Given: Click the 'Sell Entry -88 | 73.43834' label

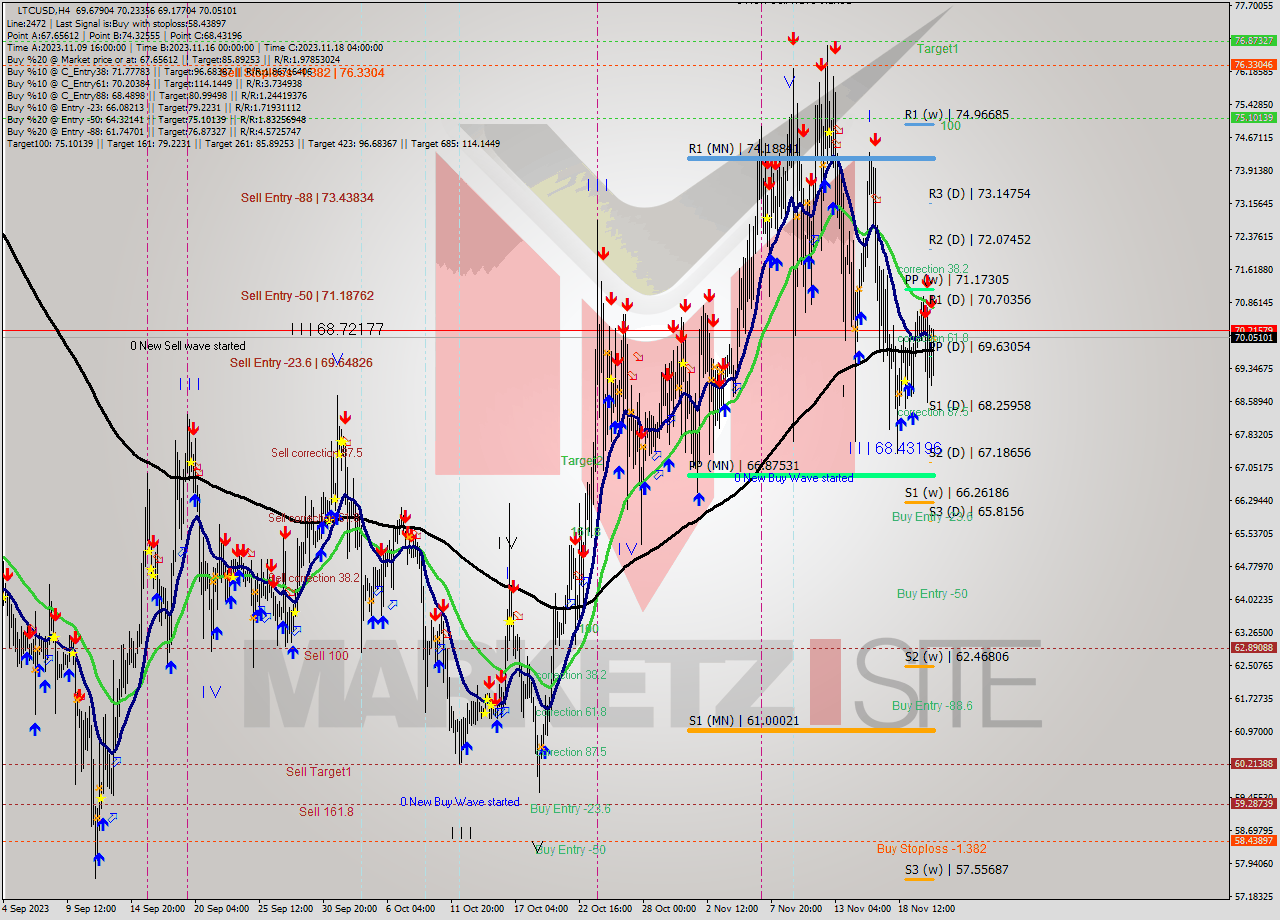Looking at the screenshot, I should tap(307, 198).
